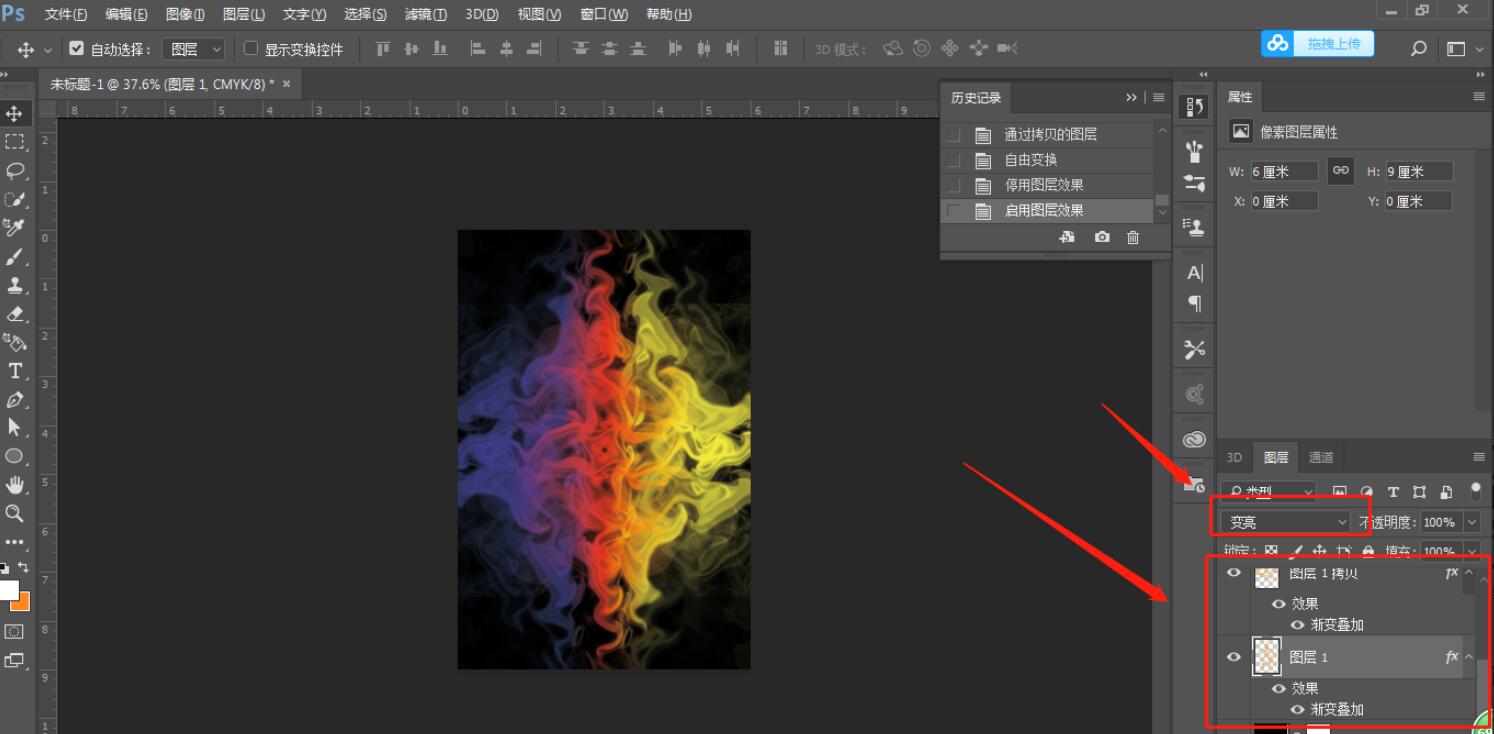Toggle layer filtering on/off switch
The height and width of the screenshot is (734, 1494).
[1475, 491]
